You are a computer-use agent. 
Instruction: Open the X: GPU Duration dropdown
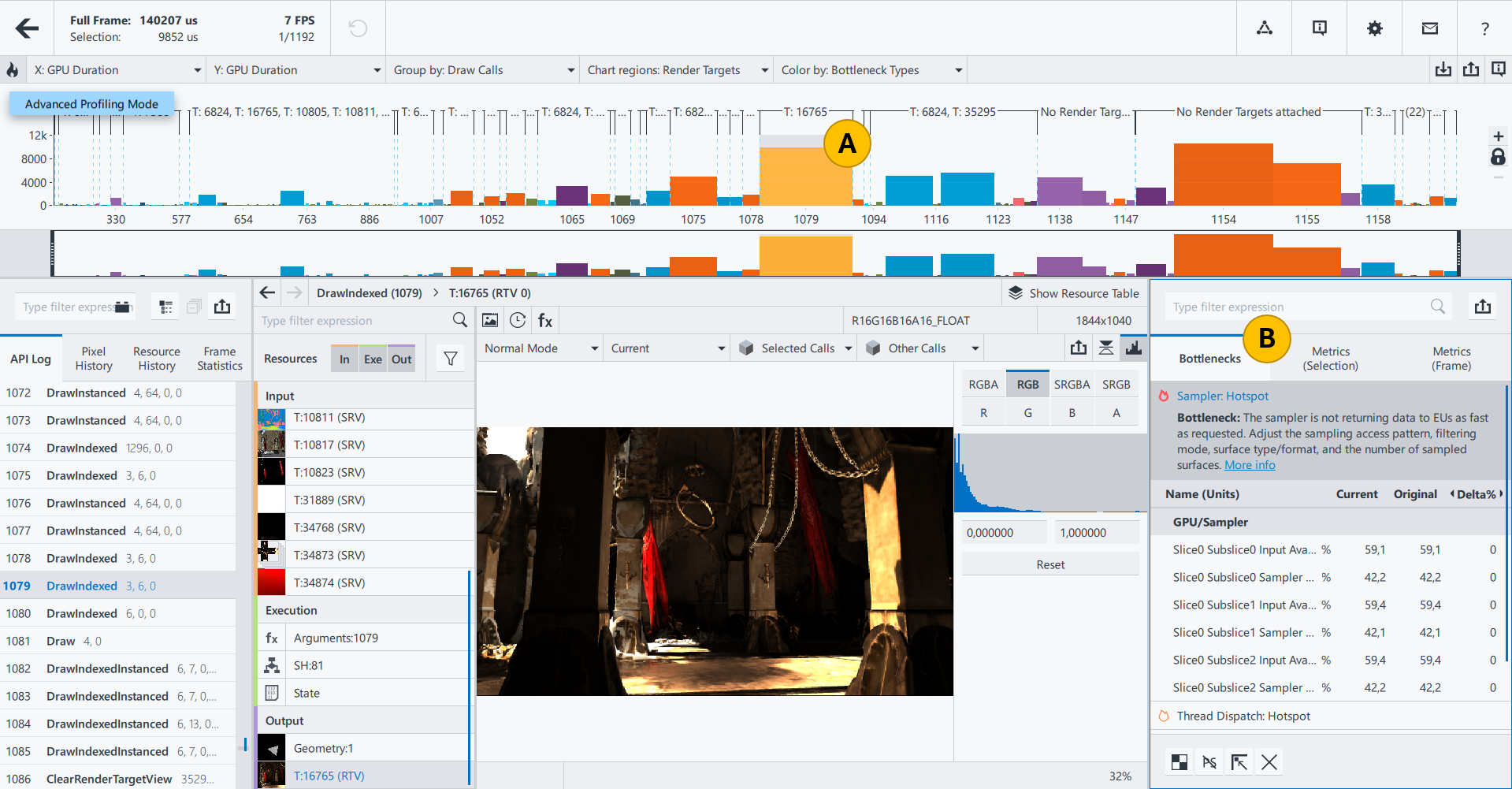[x=117, y=70]
